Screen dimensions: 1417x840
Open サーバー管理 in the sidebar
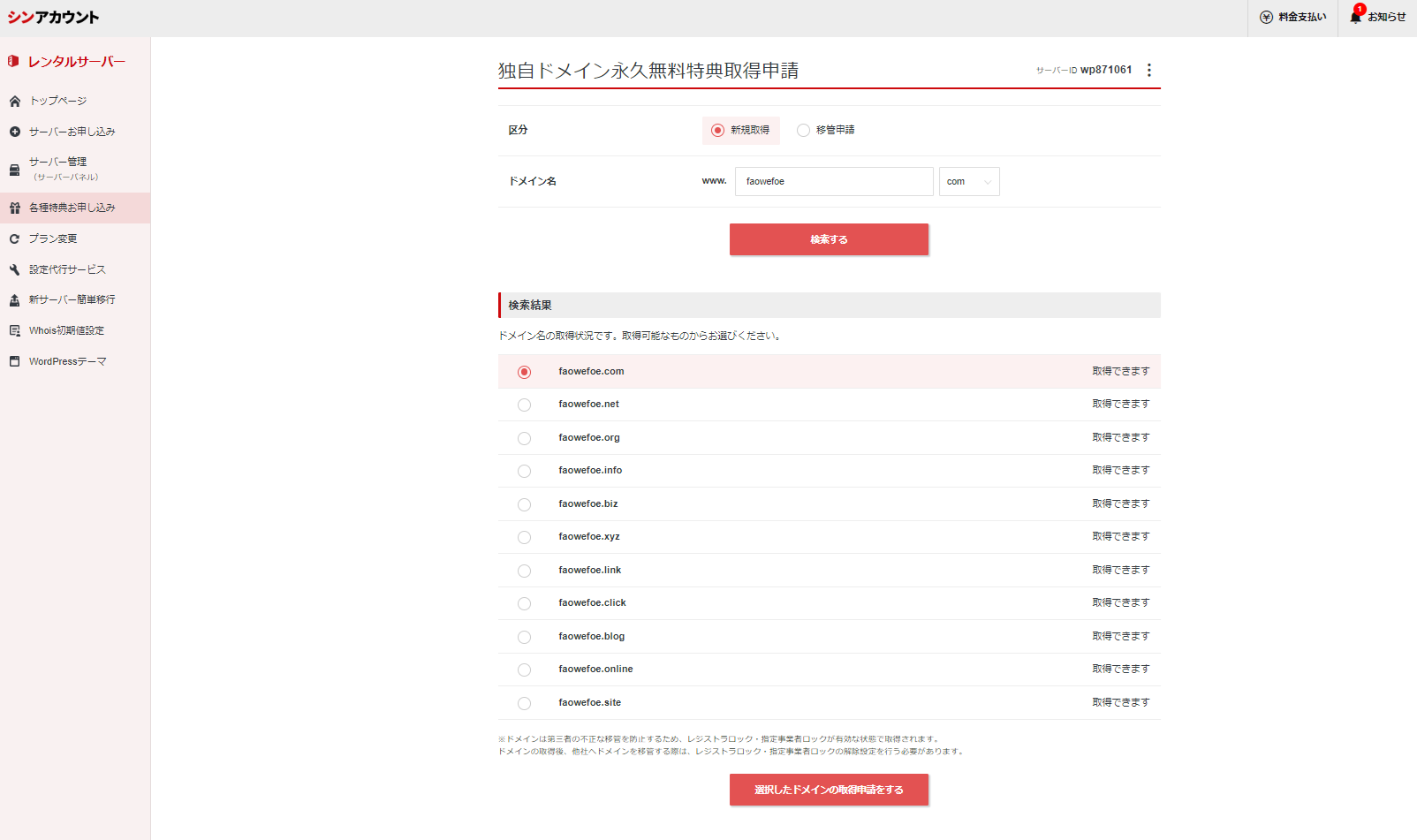[x=58, y=168]
